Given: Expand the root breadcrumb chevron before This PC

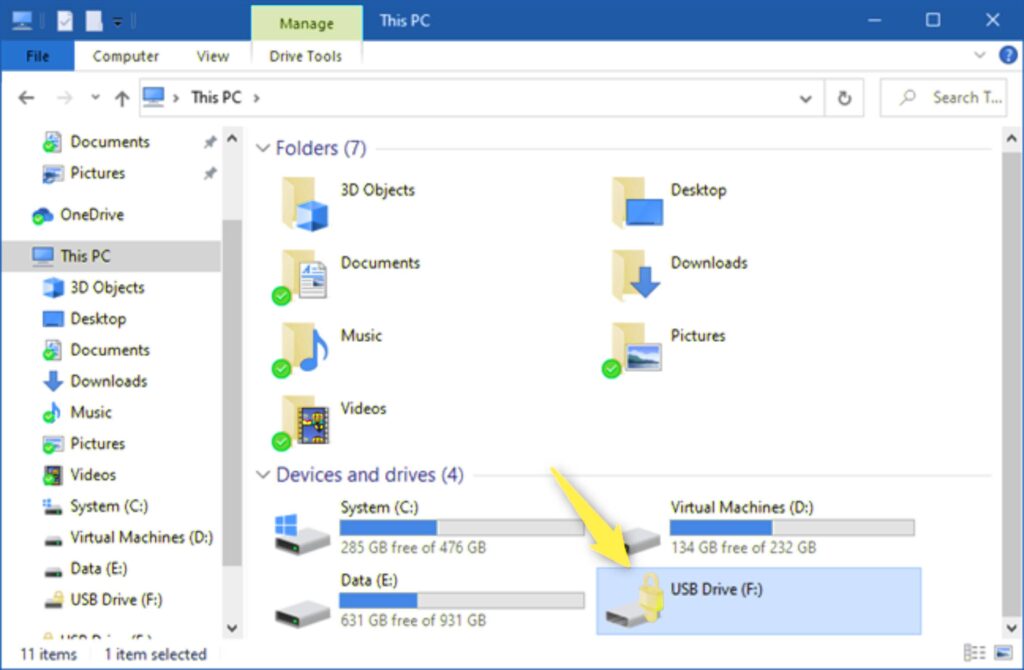Looking at the screenshot, I should click(176, 98).
